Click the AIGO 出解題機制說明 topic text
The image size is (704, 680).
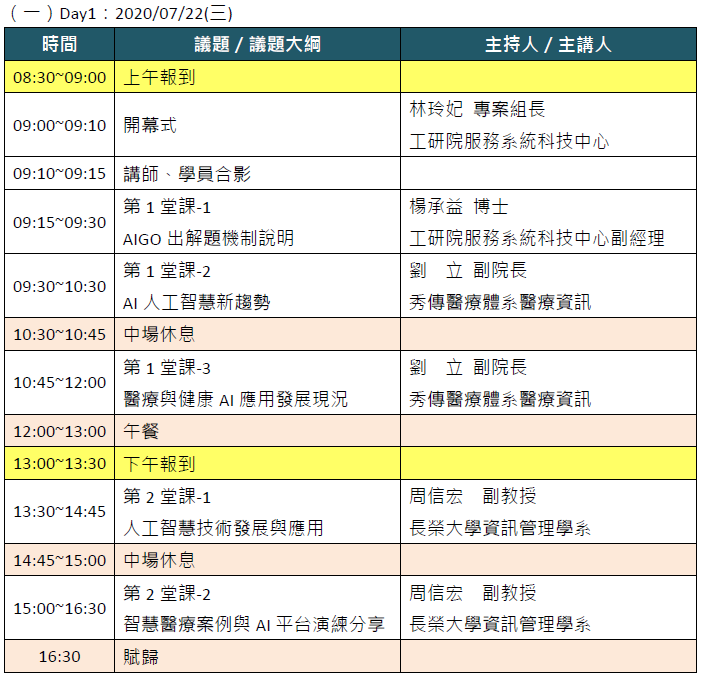coord(209,239)
